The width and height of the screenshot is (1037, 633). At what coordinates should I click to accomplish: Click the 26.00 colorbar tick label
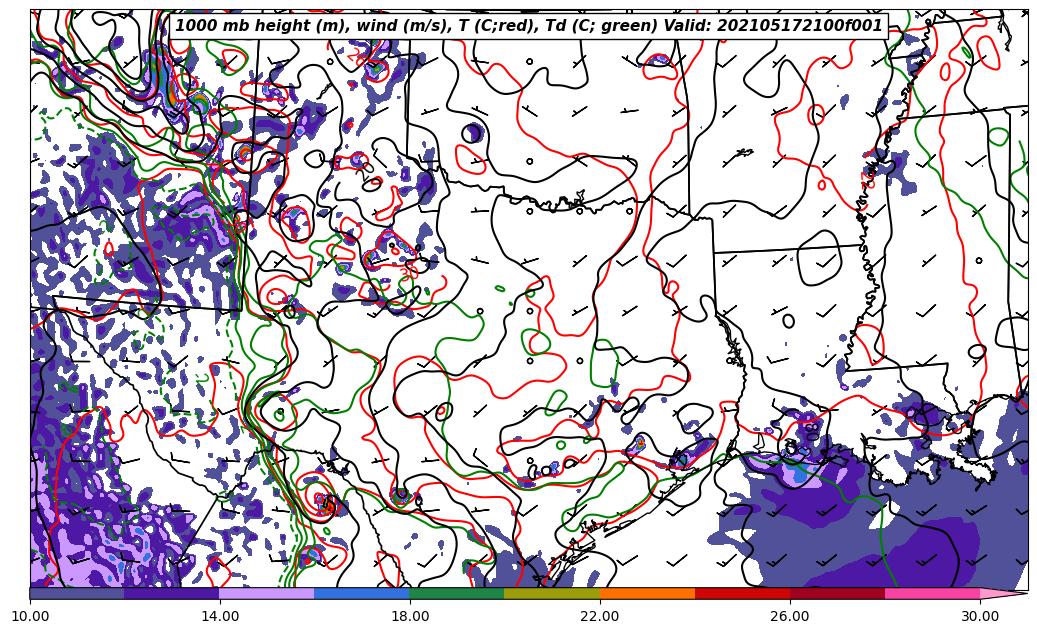pos(790,616)
